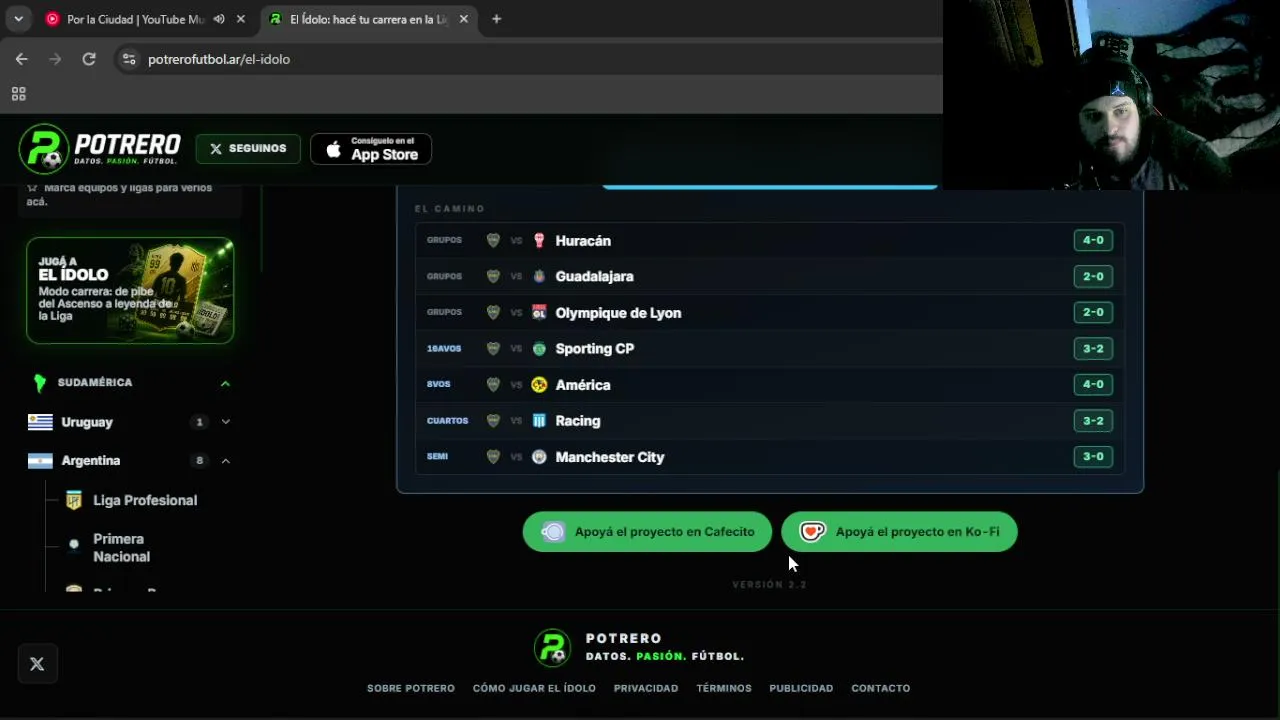Open Primera Nacional league
The image size is (1280, 720).
121,548
